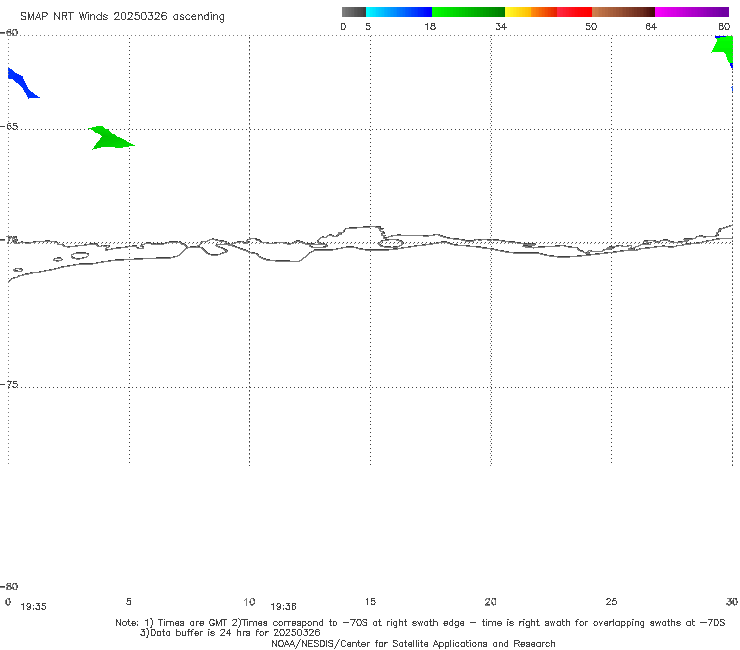Pick the green 18-34 color bar segment
The height and width of the screenshot is (650, 740).
pos(468,12)
